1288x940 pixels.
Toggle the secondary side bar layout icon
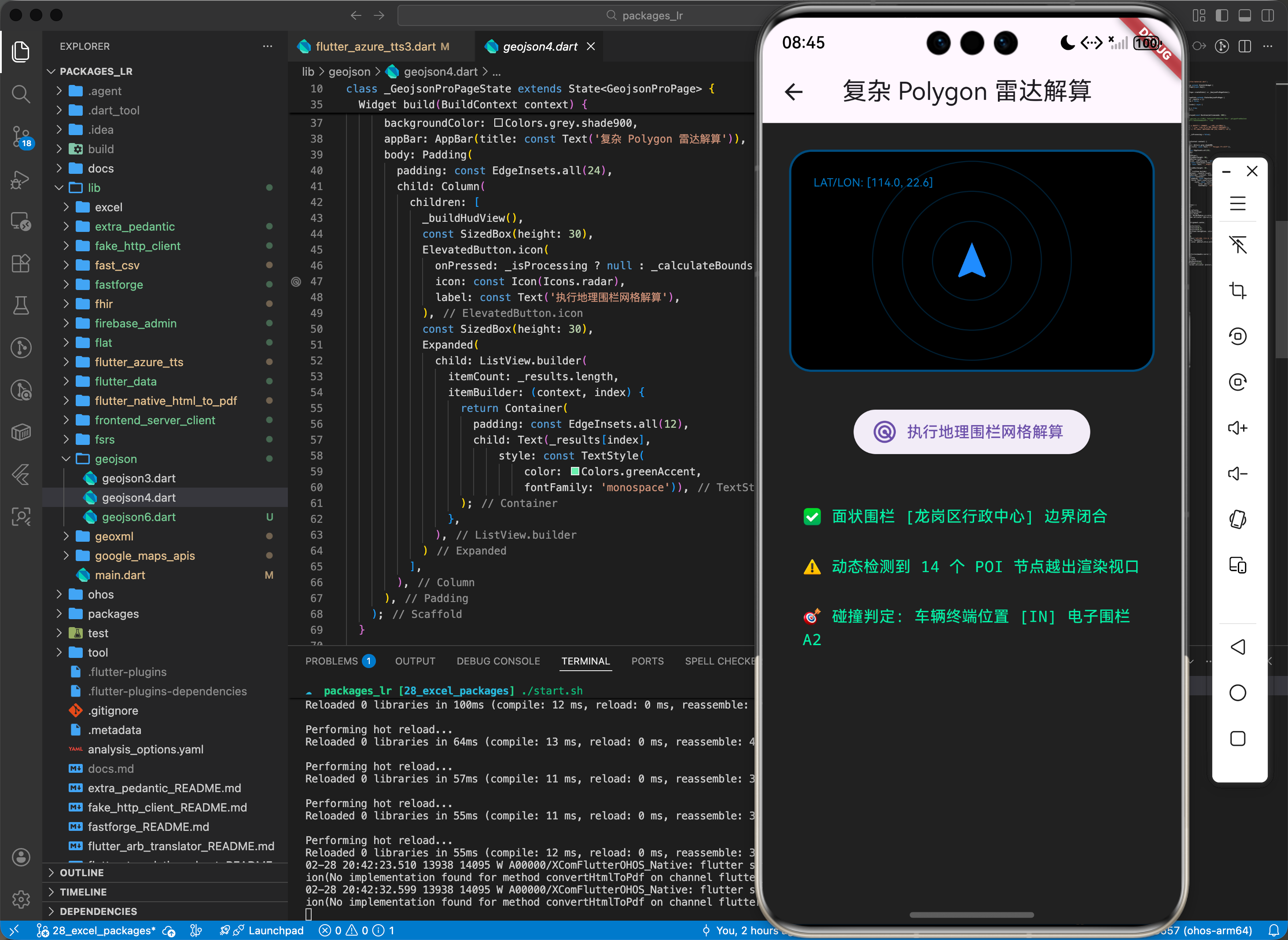coord(1267,15)
